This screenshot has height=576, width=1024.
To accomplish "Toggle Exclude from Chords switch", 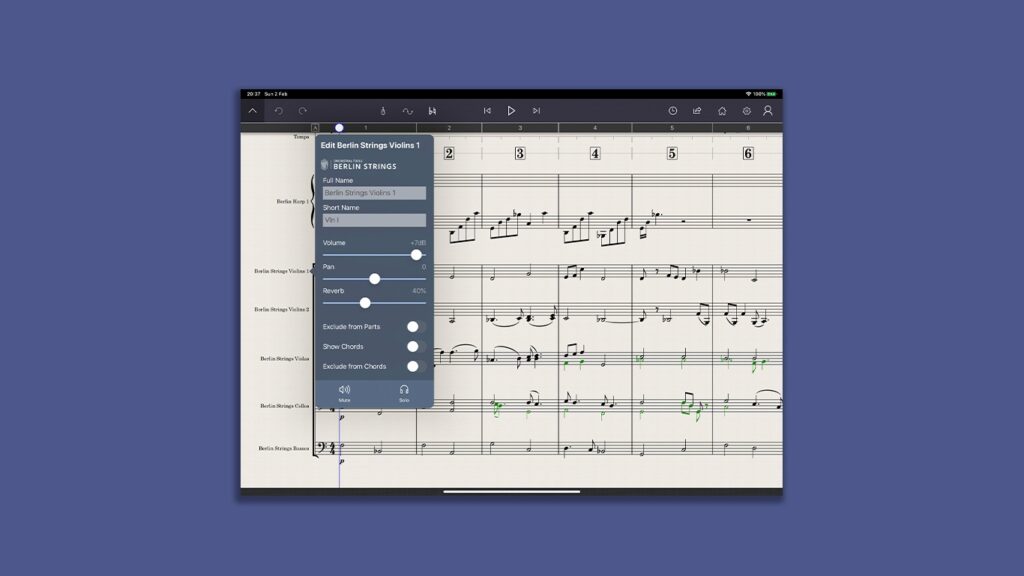I will [416, 366].
